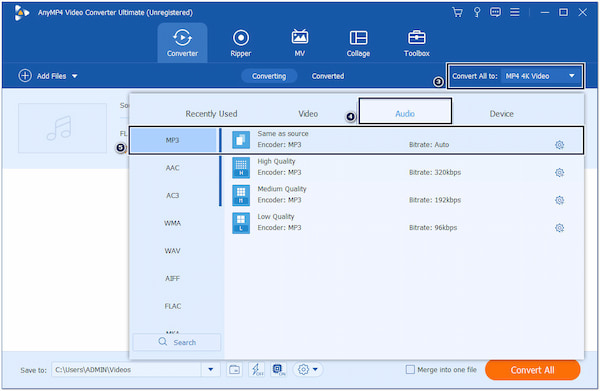Open the bottom settings gear dropdown
Screen dimensions: 600x391
pyautogui.click(x=308, y=370)
